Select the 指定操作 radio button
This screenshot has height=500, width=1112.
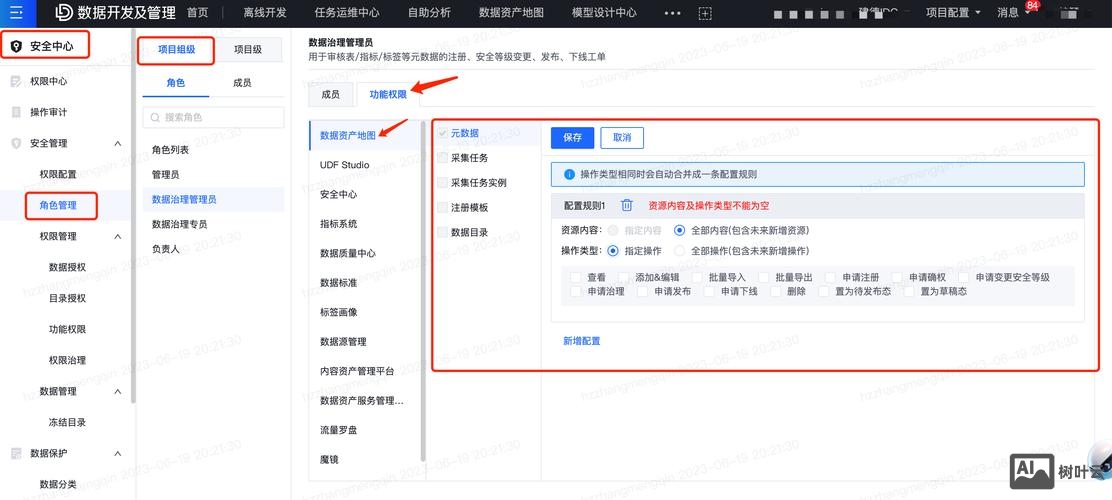pos(613,250)
